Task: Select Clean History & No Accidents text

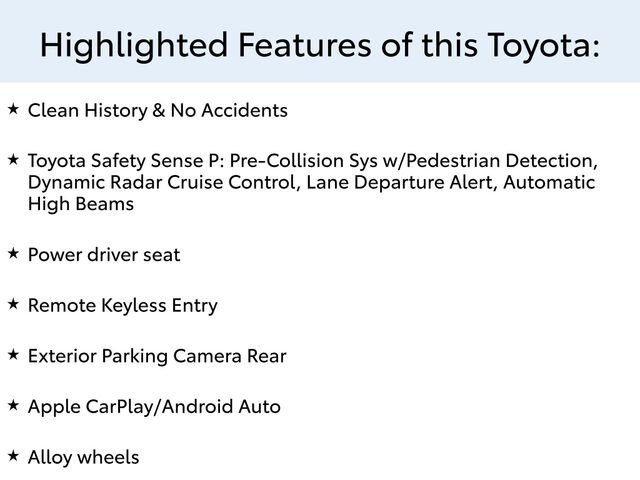Action: pos(158,111)
